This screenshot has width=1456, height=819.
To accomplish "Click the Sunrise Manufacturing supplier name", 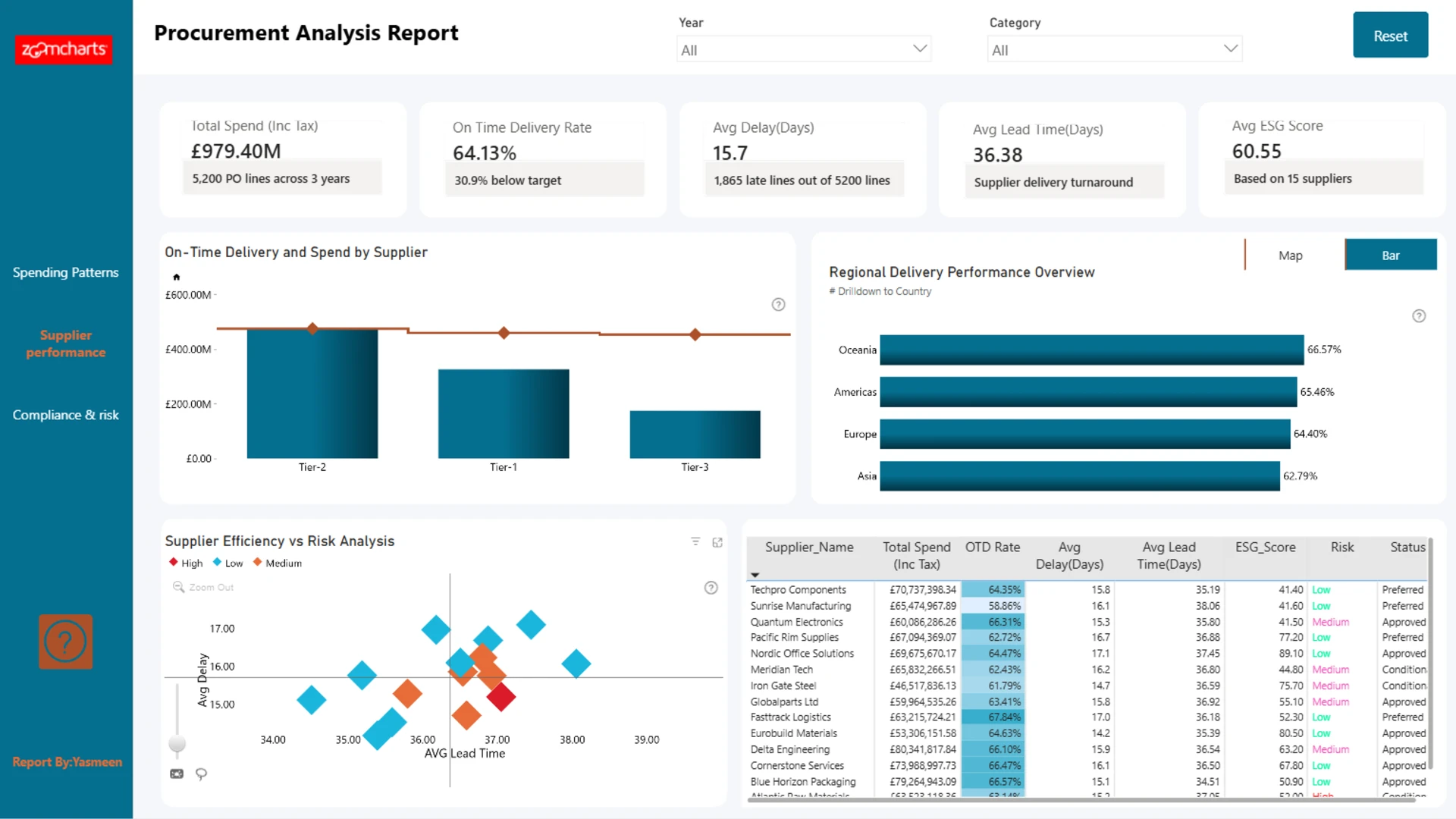I will pyautogui.click(x=801, y=606).
